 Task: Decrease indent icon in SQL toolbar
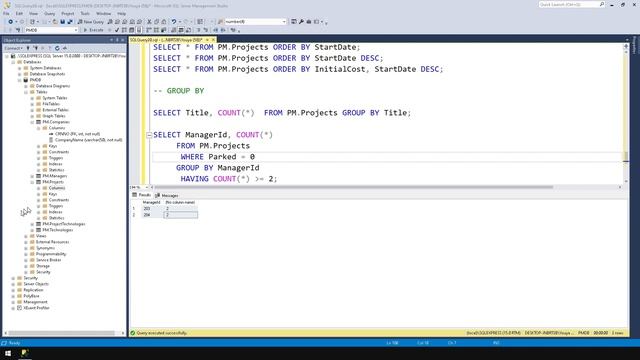tap(216, 30)
